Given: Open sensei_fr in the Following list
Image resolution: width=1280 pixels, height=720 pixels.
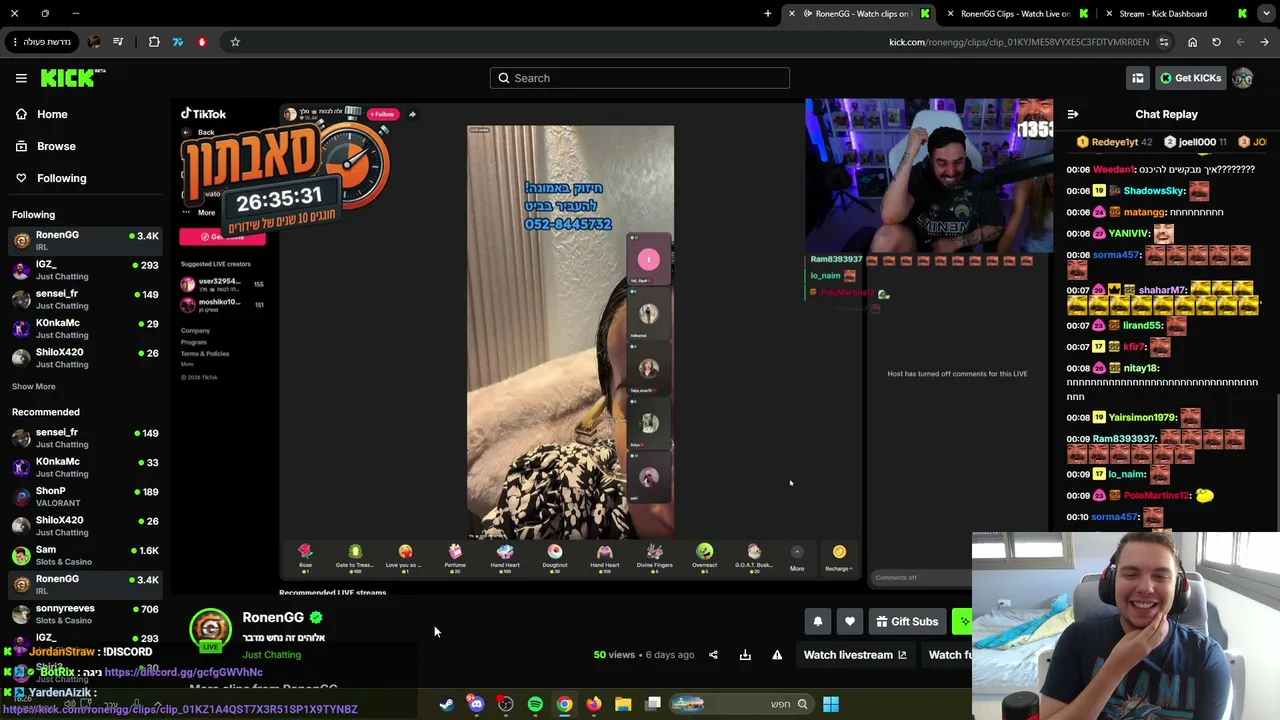Looking at the screenshot, I should tap(84, 299).
